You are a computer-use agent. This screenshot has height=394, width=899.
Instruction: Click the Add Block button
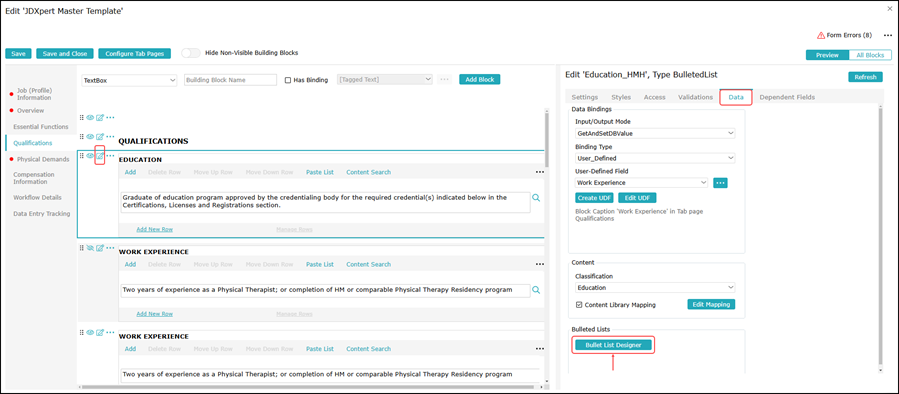[480, 80]
